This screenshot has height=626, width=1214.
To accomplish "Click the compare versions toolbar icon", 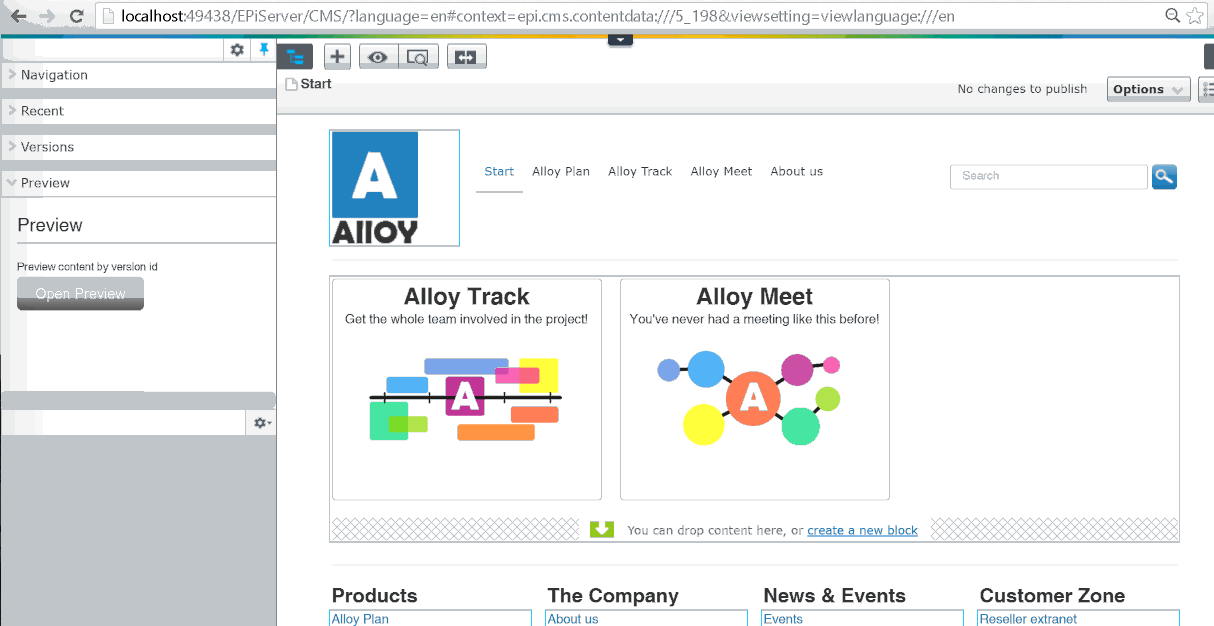I will (x=466, y=57).
